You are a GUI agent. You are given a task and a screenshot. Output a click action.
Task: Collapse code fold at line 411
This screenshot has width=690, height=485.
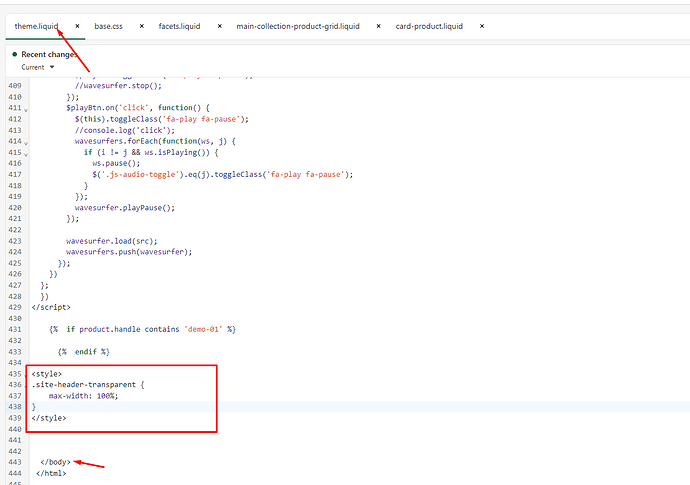26,109
